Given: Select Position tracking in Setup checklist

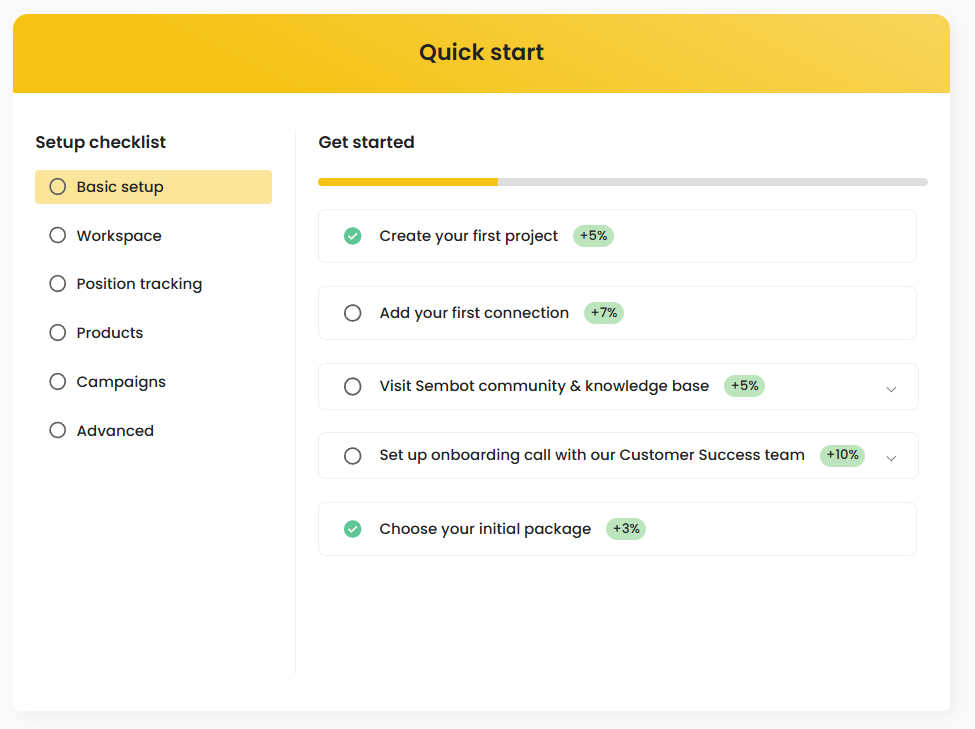Looking at the screenshot, I should tap(139, 284).
